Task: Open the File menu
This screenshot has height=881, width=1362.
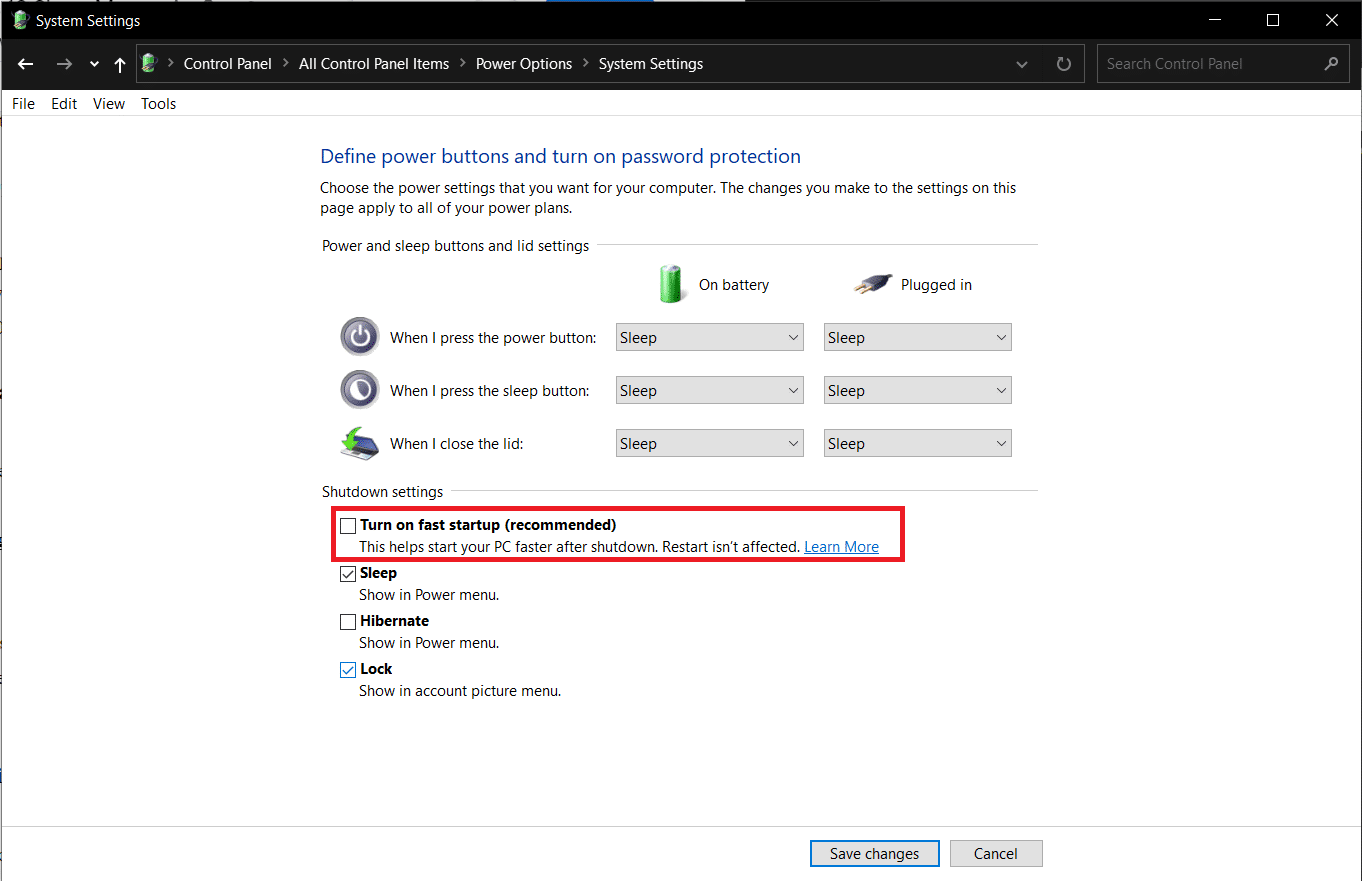Action: (23, 104)
